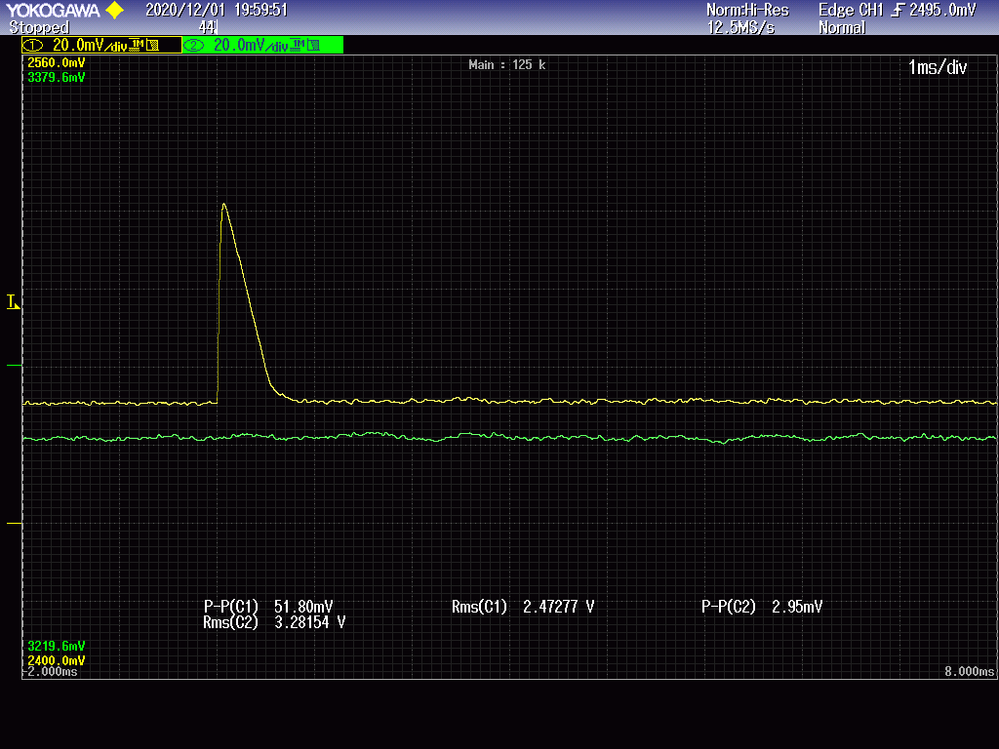The width and height of the screenshot is (999, 749).
Task: Click the 8.000ms end time label
Action: click(x=969, y=672)
